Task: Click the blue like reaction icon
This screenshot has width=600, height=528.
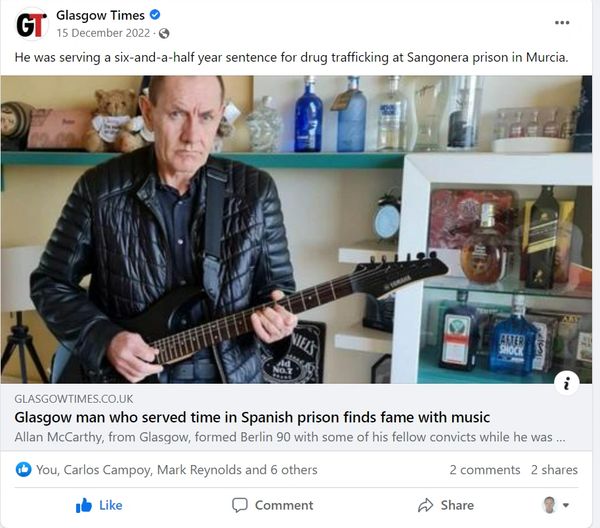Action: (x=23, y=469)
